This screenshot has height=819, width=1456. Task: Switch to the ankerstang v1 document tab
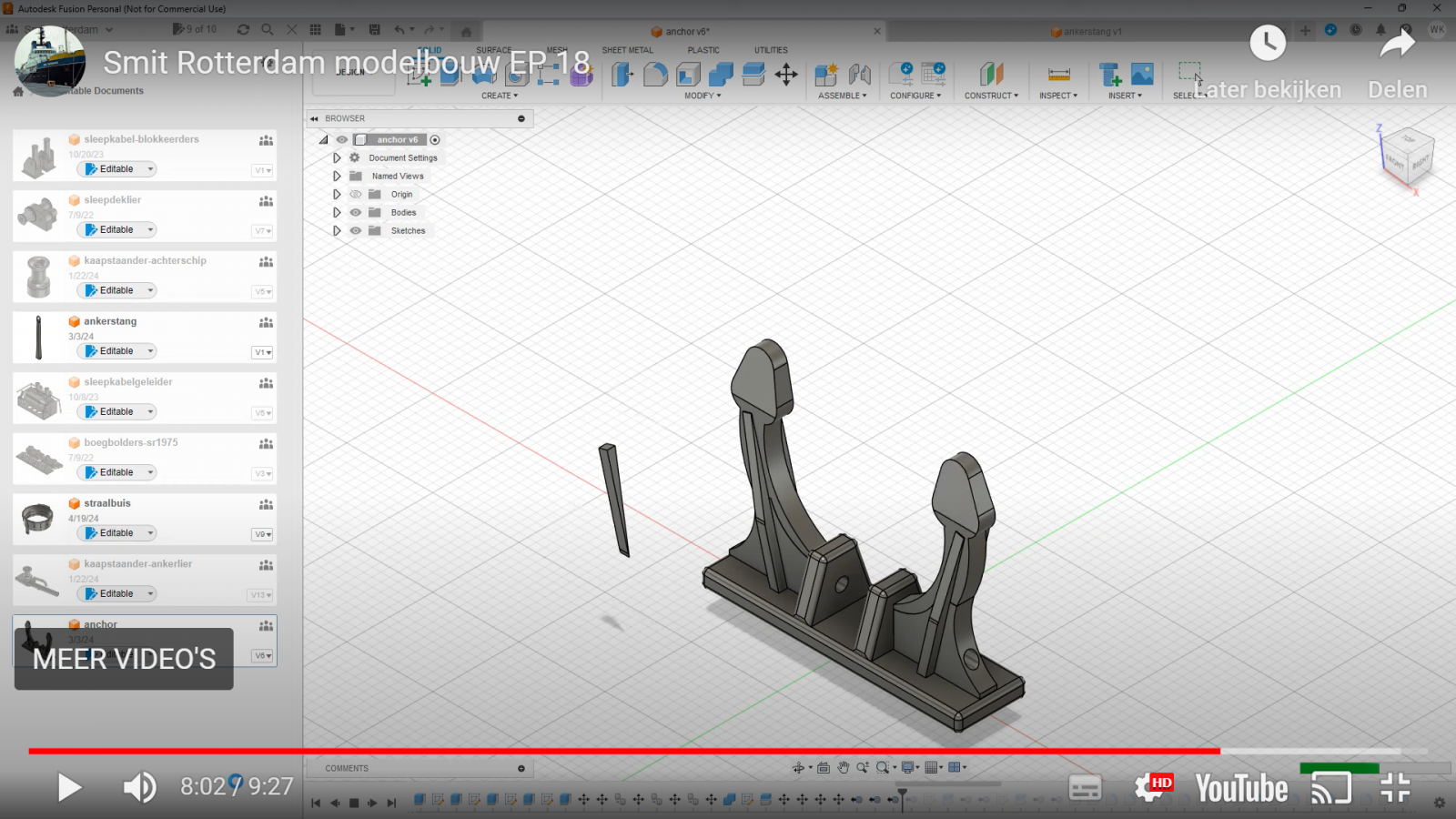pyautogui.click(x=1087, y=31)
